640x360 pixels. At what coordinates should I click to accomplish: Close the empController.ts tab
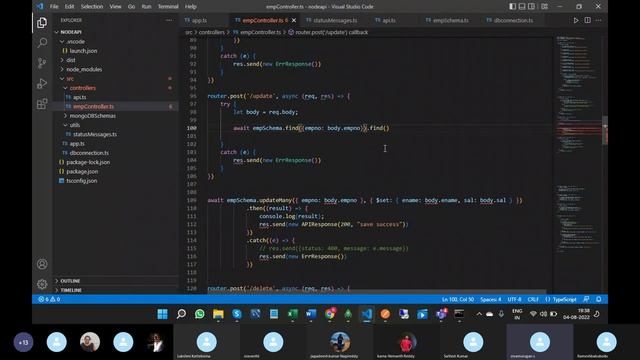coord(294,20)
